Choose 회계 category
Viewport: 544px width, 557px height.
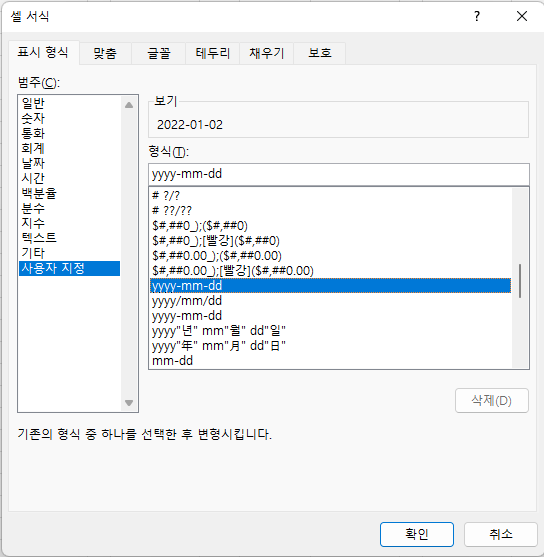[69, 148]
